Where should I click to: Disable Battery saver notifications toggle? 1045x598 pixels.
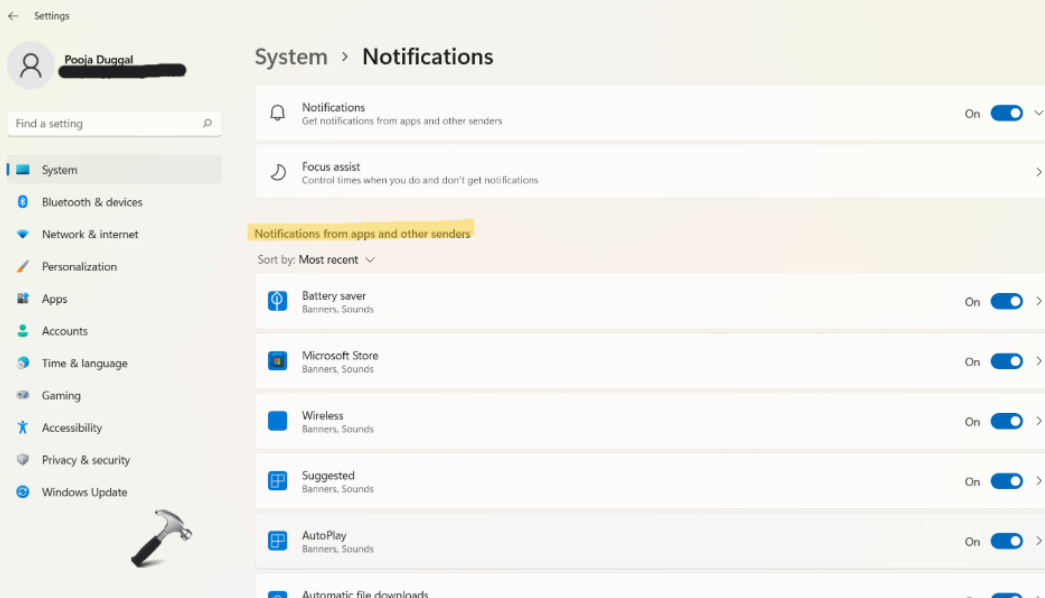[1006, 301]
